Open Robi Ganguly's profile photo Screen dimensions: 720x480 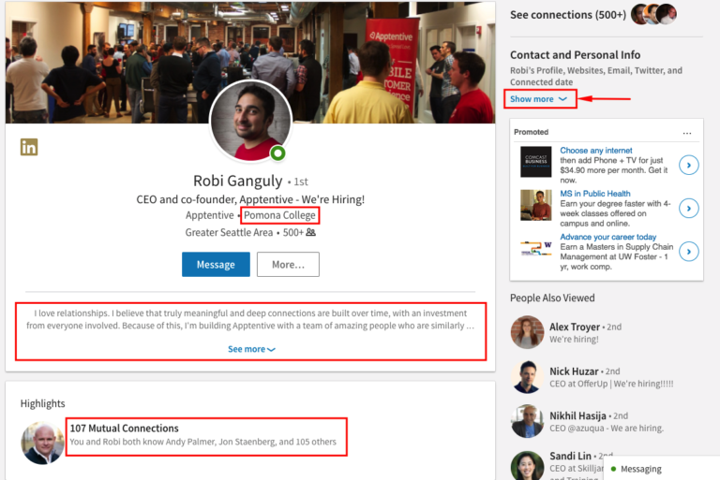click(x=250, y=121)
